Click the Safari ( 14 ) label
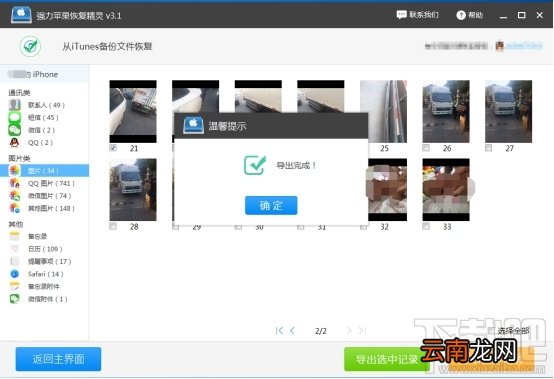This screenshot has height=379, width=554. coord(46,274)
